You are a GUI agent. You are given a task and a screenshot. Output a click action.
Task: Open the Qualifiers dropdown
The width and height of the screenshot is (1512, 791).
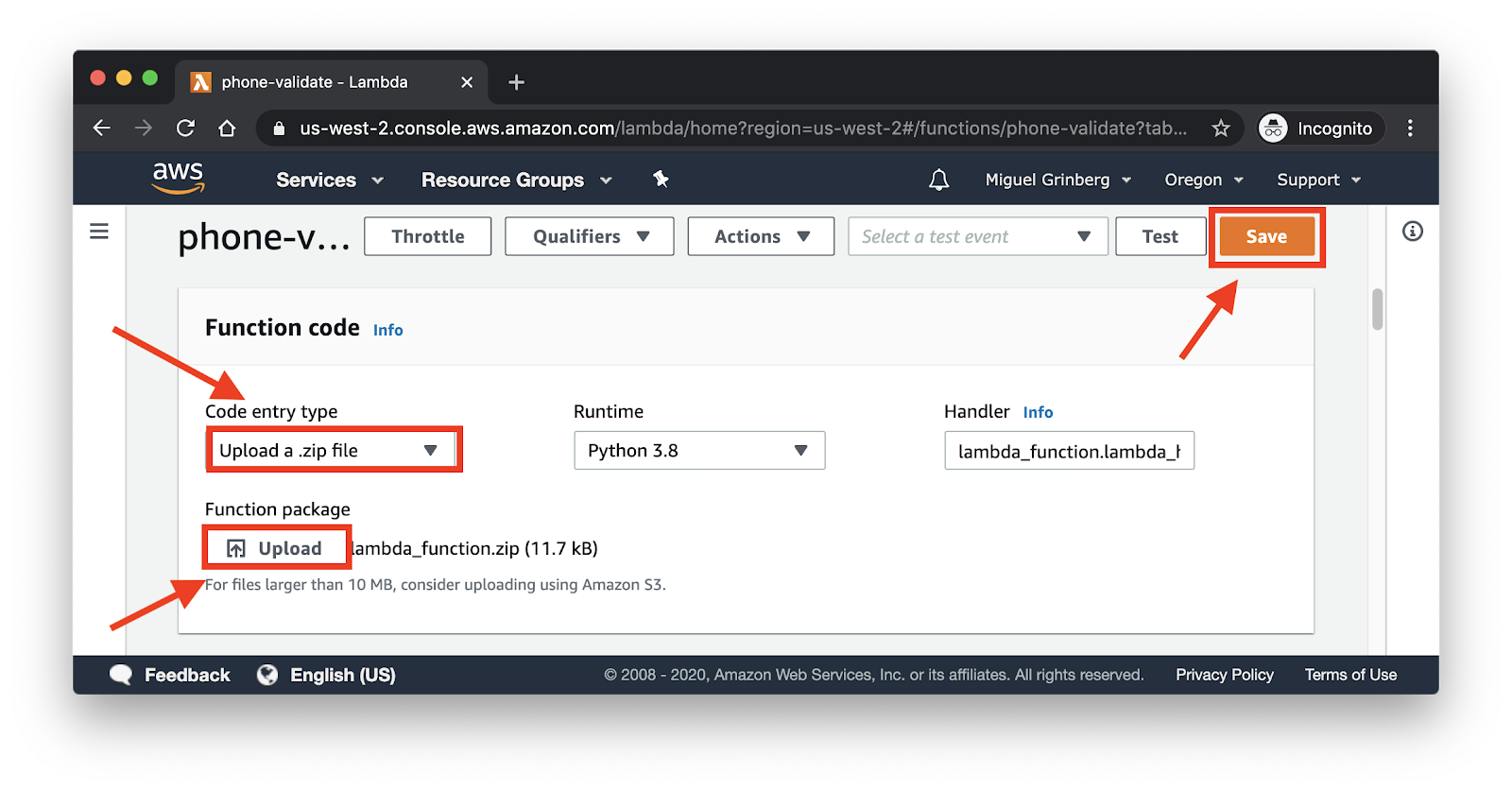(590, 236)
